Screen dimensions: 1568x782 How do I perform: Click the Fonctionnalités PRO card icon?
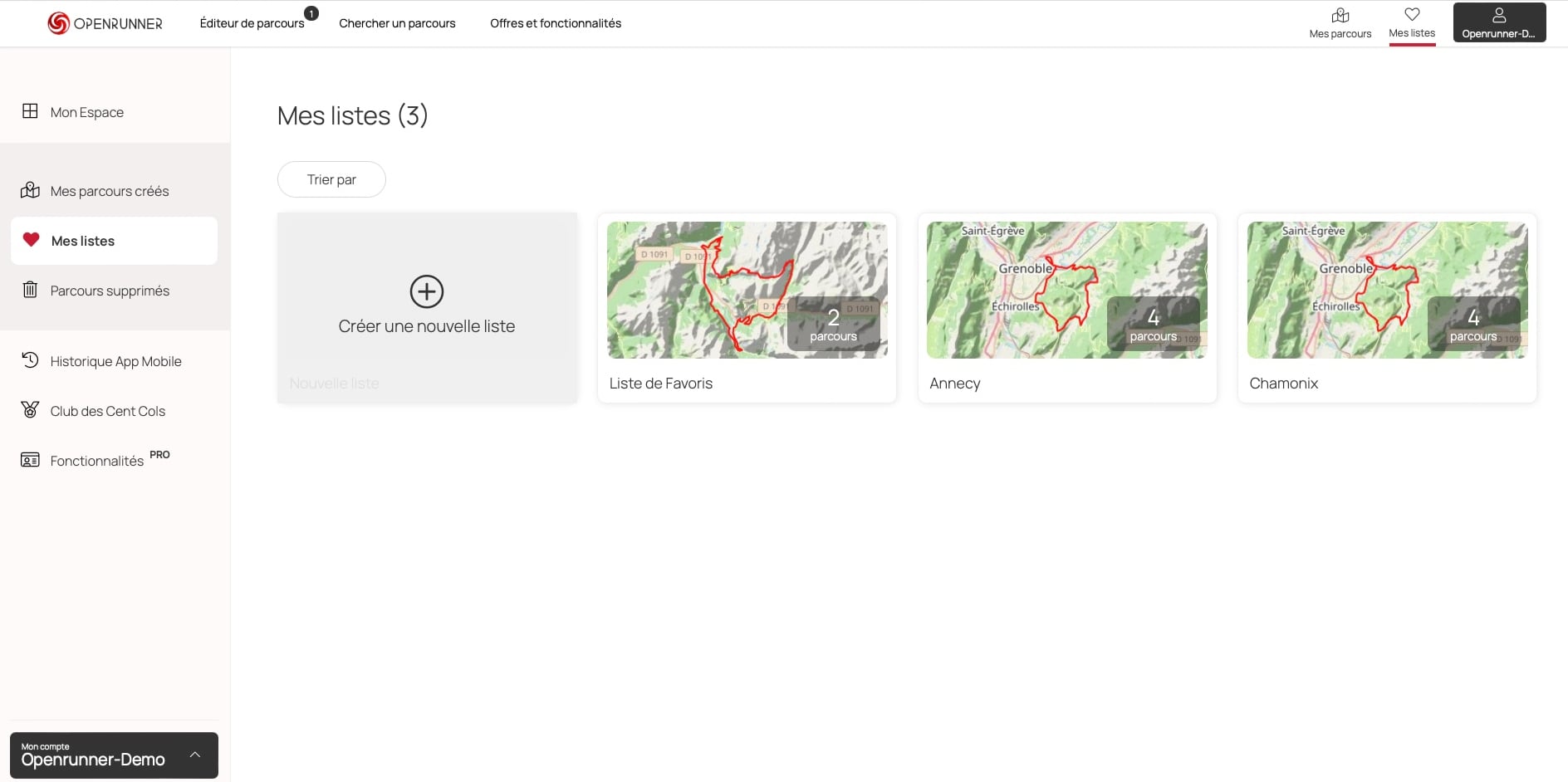coord(30,460)
